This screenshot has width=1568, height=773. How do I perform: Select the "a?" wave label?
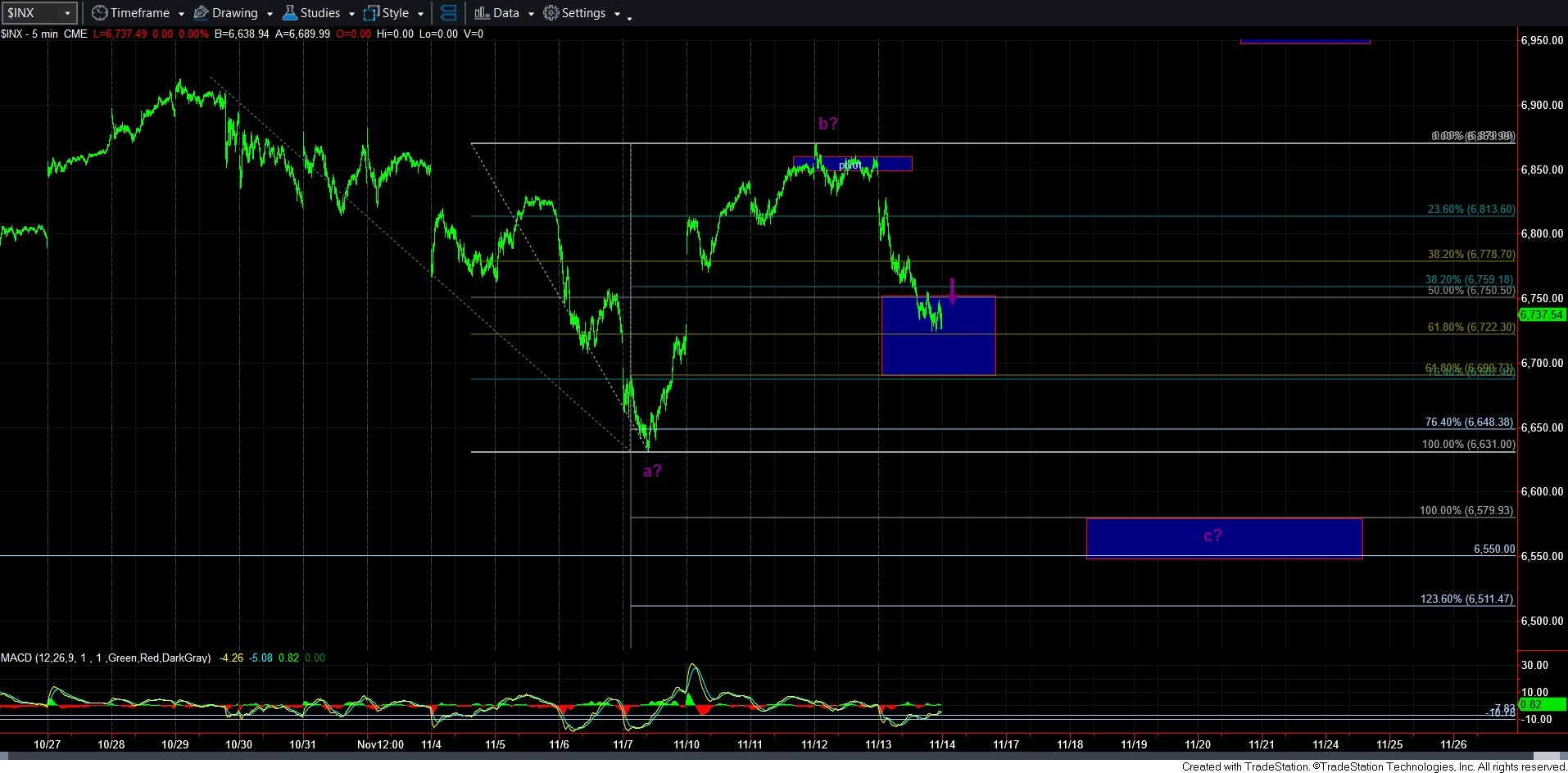(652, 471)
